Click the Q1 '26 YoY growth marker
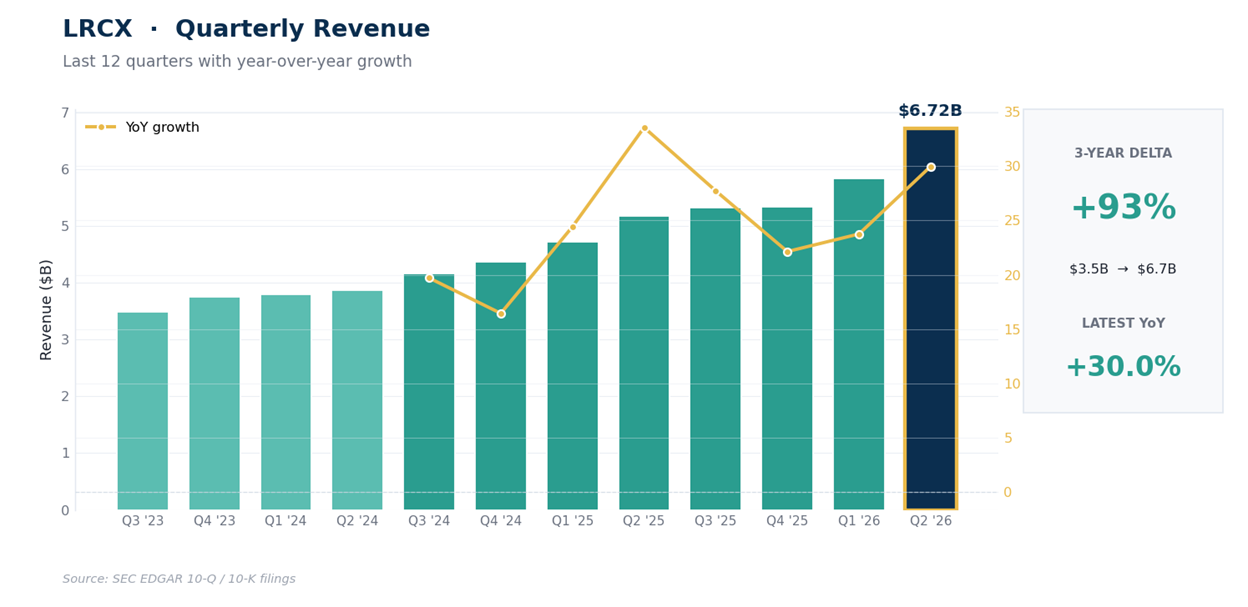Screen dimensions: 1248x607 click(x=859, y=234)
